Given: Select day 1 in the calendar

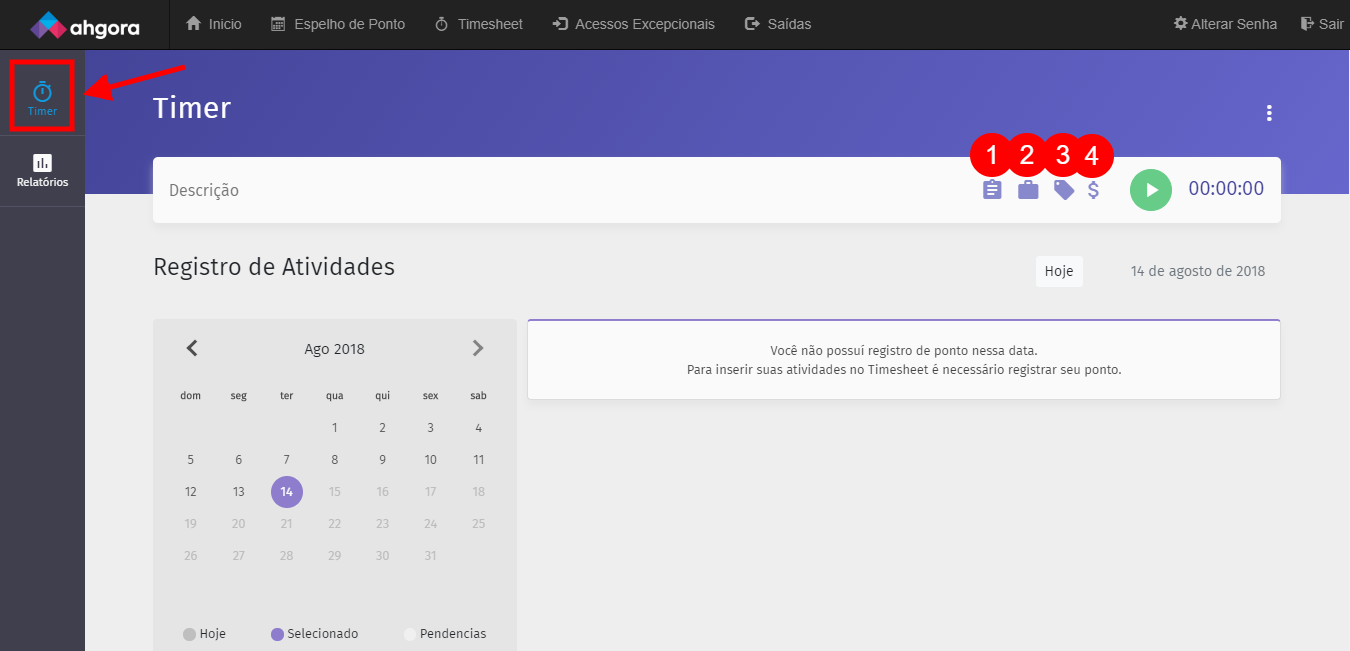Looking at the screenshot, I should tap(335, 428).
